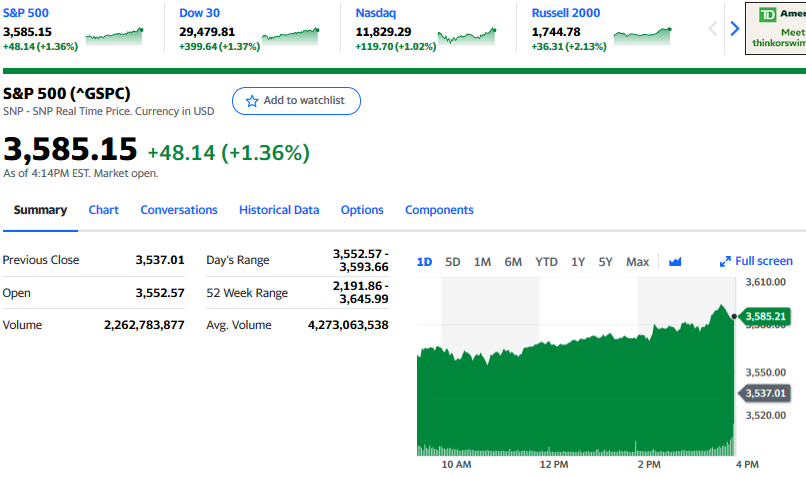Screen dimensions: 806x477
Task: Click the S&P 500 (^GSPC) heading
Action: tap(66, 94)
